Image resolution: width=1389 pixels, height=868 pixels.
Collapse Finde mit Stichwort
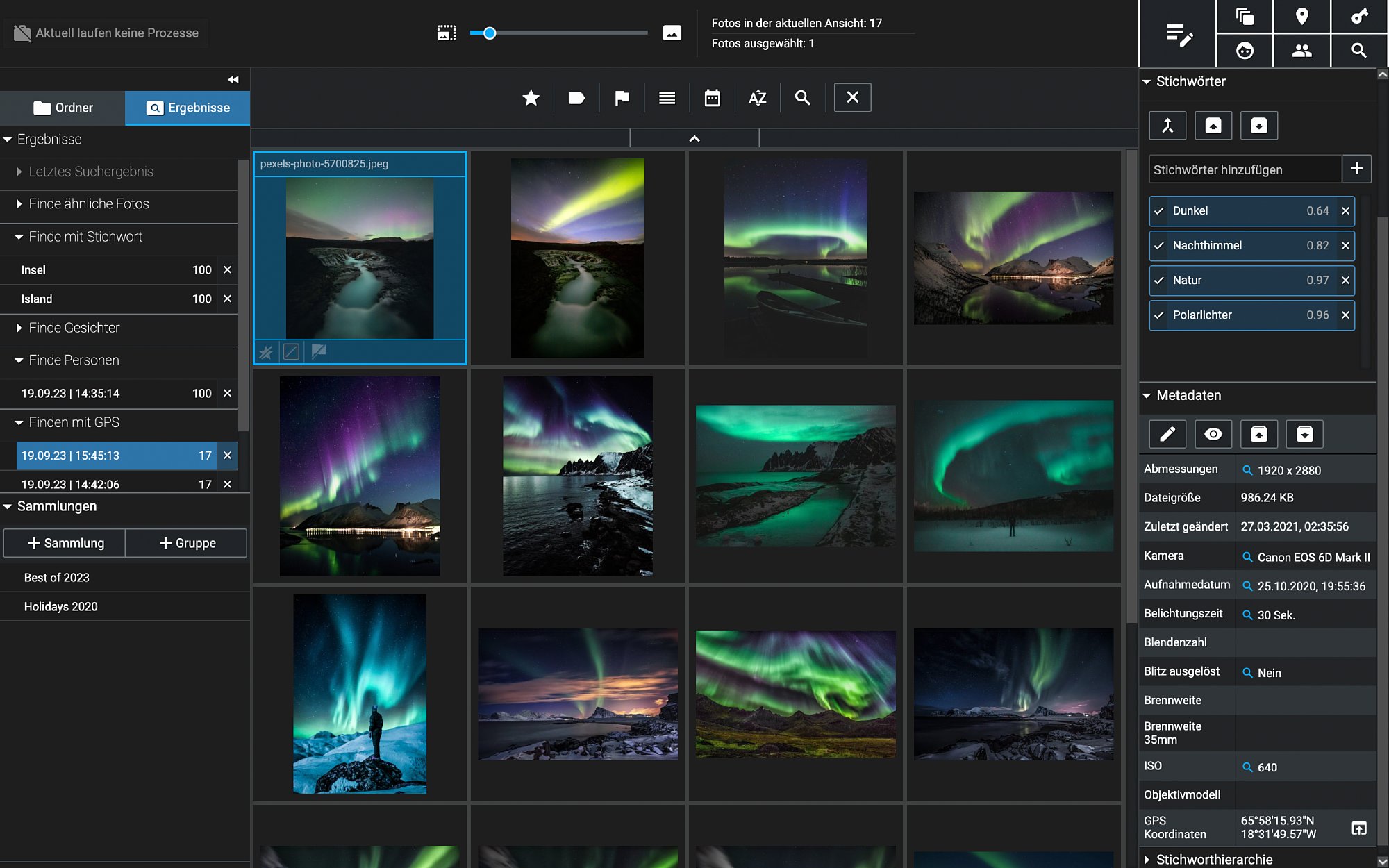pos(19,237)
